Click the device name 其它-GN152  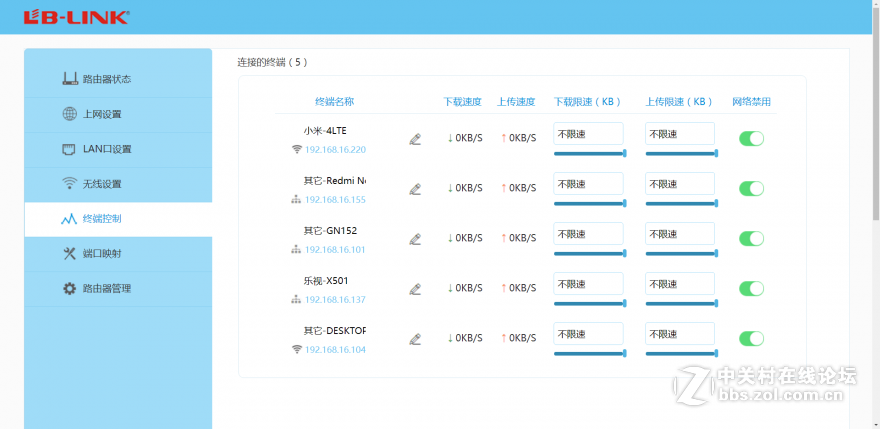pyautogui.click(x=330, y=230)
